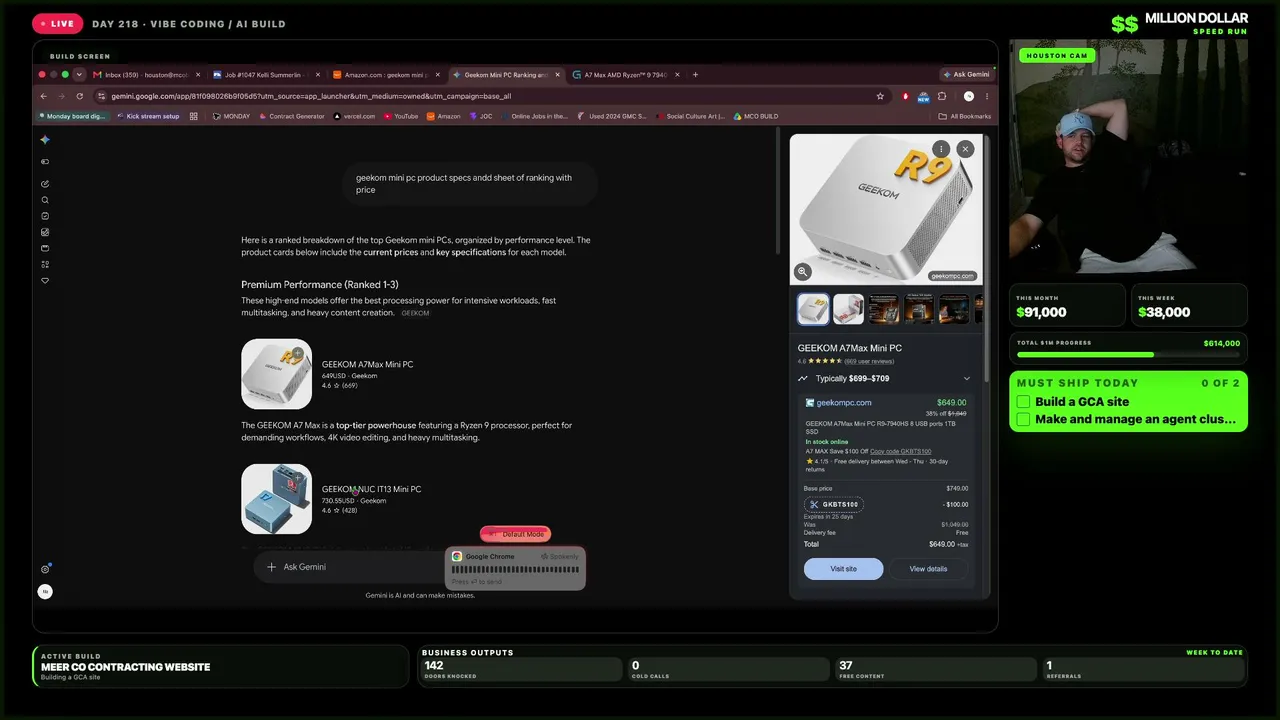This screenshot has width=1280, height=720.
Task: Open the Chrome apps grid icon
Action: (194, 116)
